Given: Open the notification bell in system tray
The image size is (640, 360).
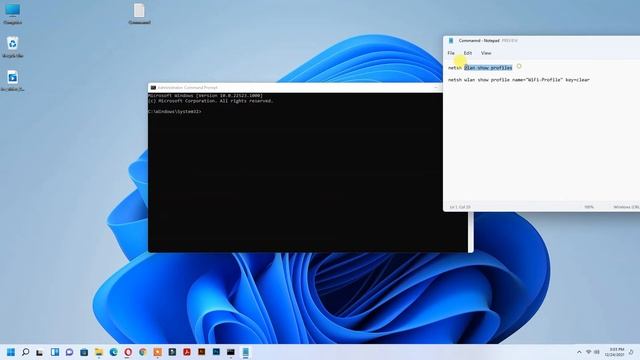Looking at the screenshot, I should pyautogui.click(x=631, y=352).
